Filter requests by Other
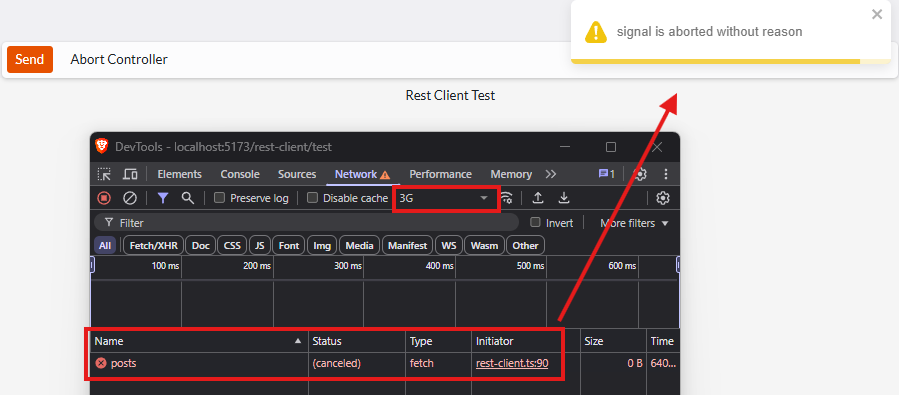Screen dimensions: 899x395 [x=525, y=246]
